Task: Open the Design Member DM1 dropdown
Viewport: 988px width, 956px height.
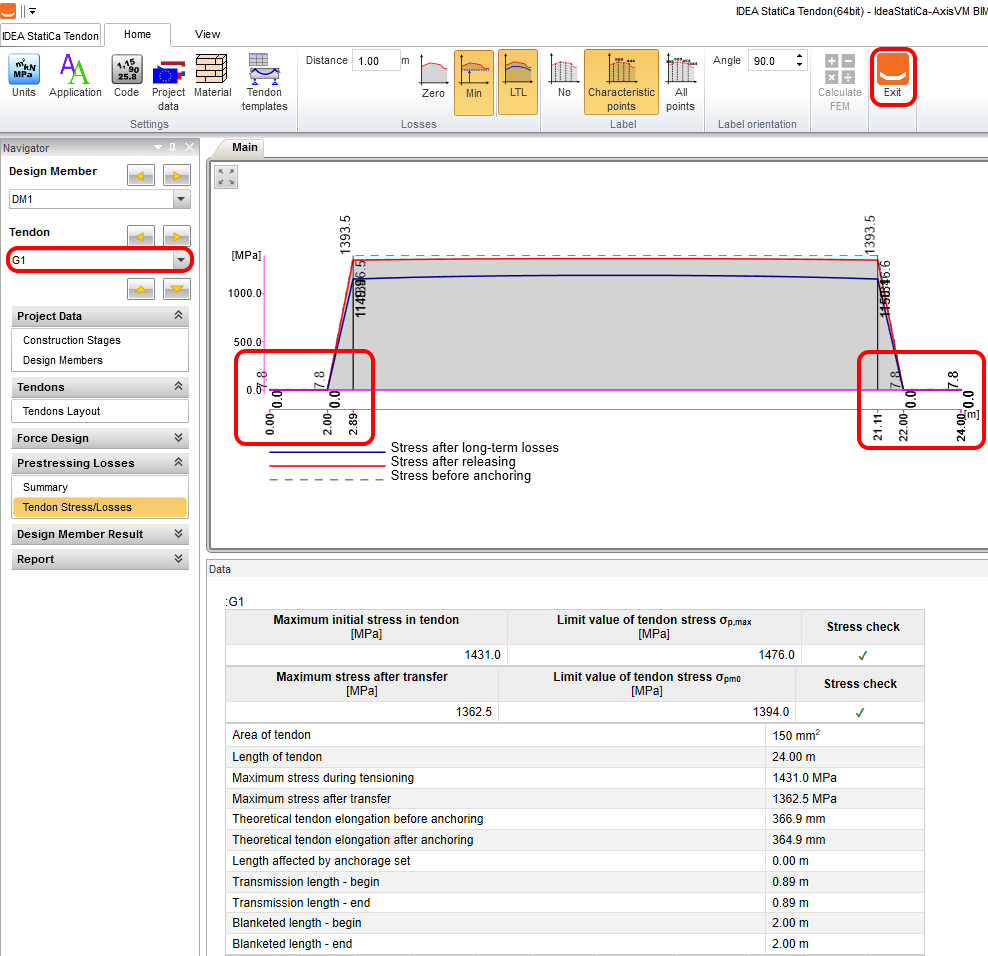Action: [x=181, y=200]
